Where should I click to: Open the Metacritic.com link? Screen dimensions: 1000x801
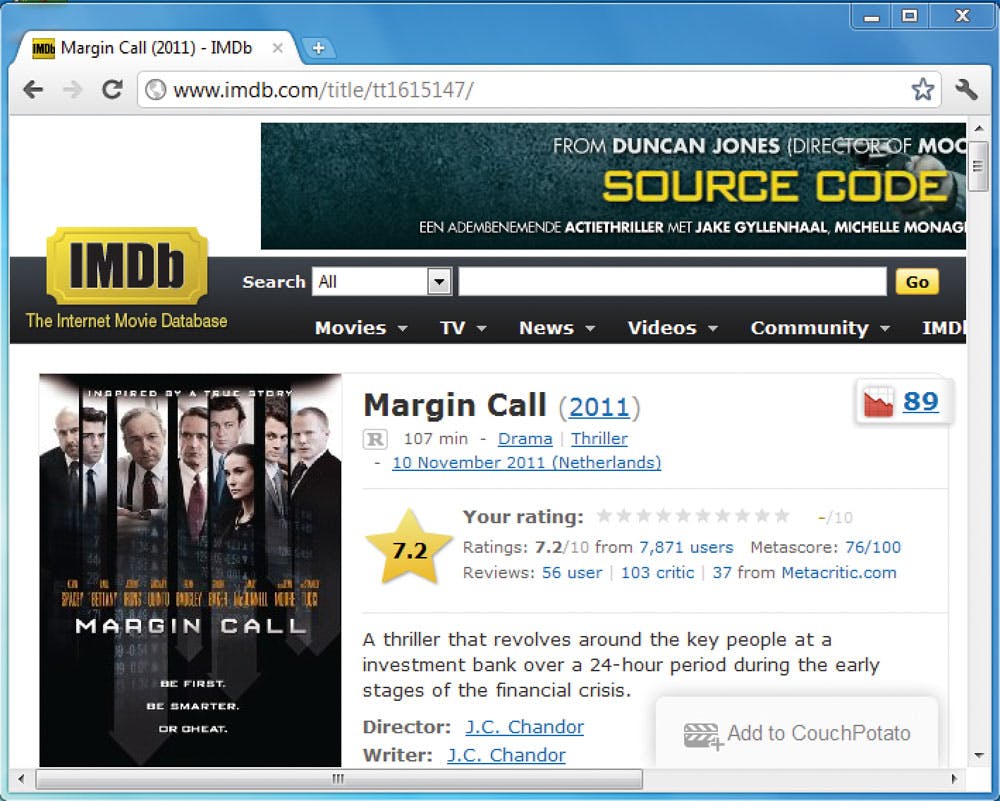tap(839, 573)
